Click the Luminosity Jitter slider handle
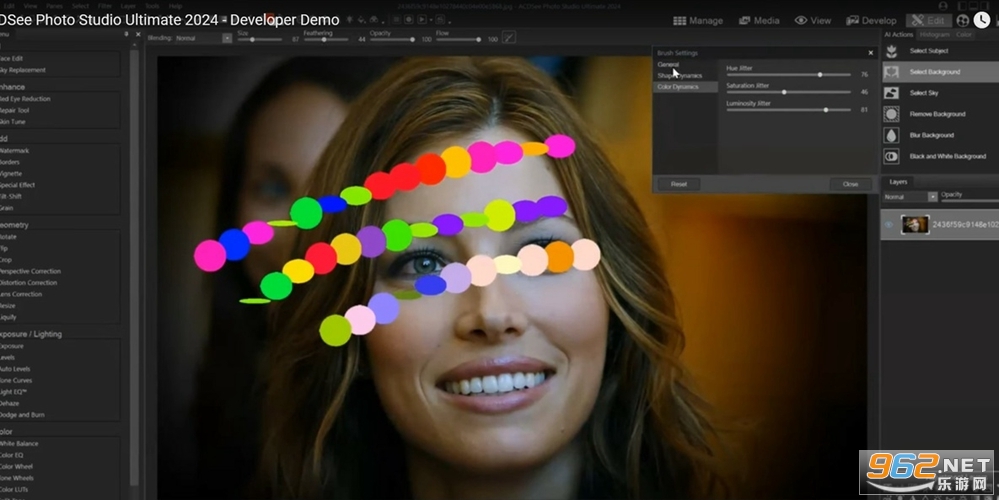 826,110
